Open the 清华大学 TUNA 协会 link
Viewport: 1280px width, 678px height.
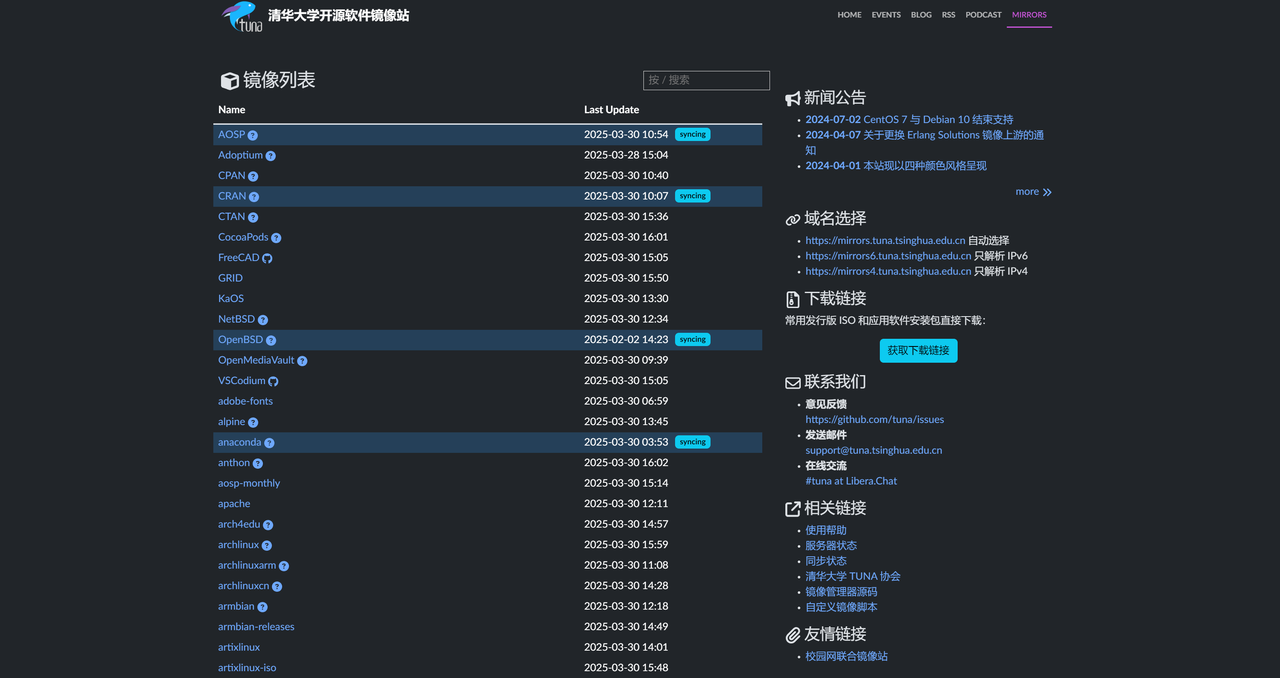853,577
